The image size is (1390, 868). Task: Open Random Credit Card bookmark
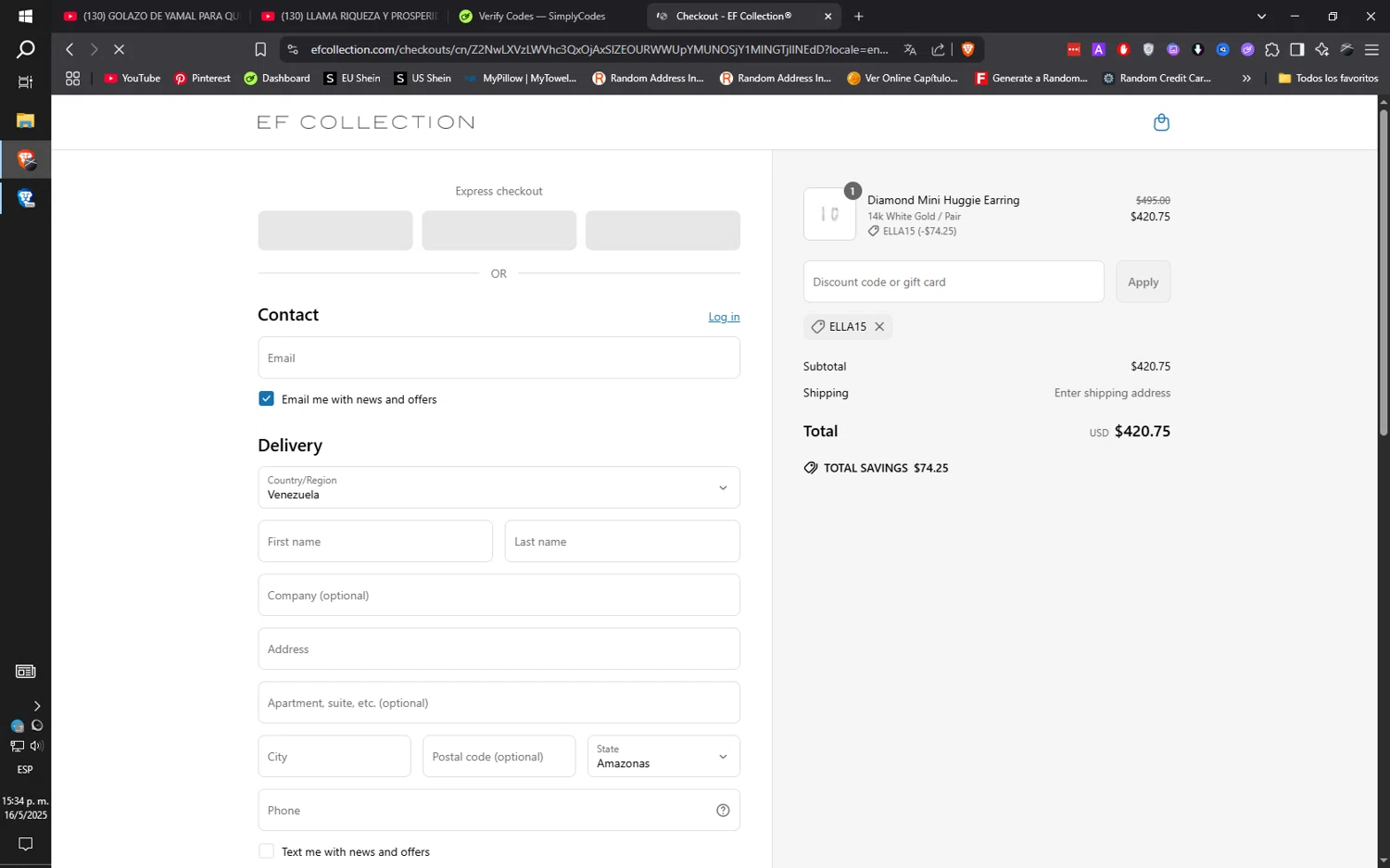1156,79
